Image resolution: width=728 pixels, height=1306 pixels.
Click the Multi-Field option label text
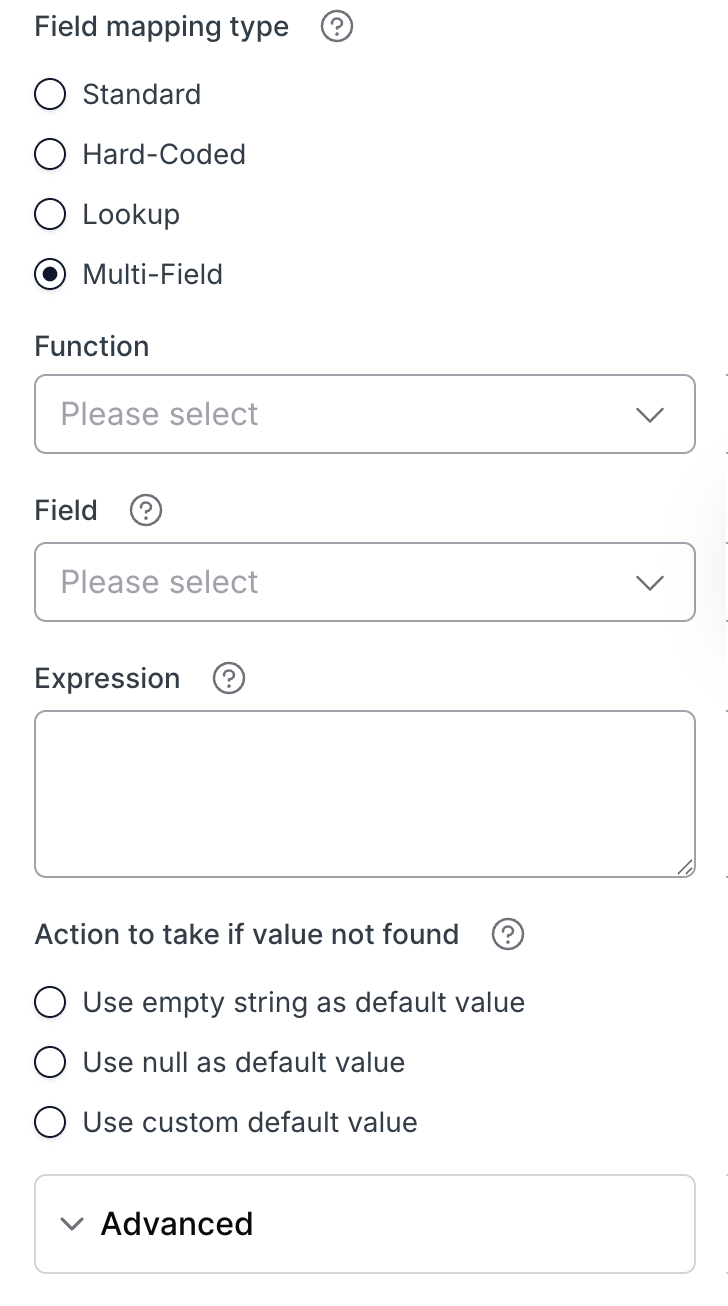pyautogui.click(x=153, y=274)
